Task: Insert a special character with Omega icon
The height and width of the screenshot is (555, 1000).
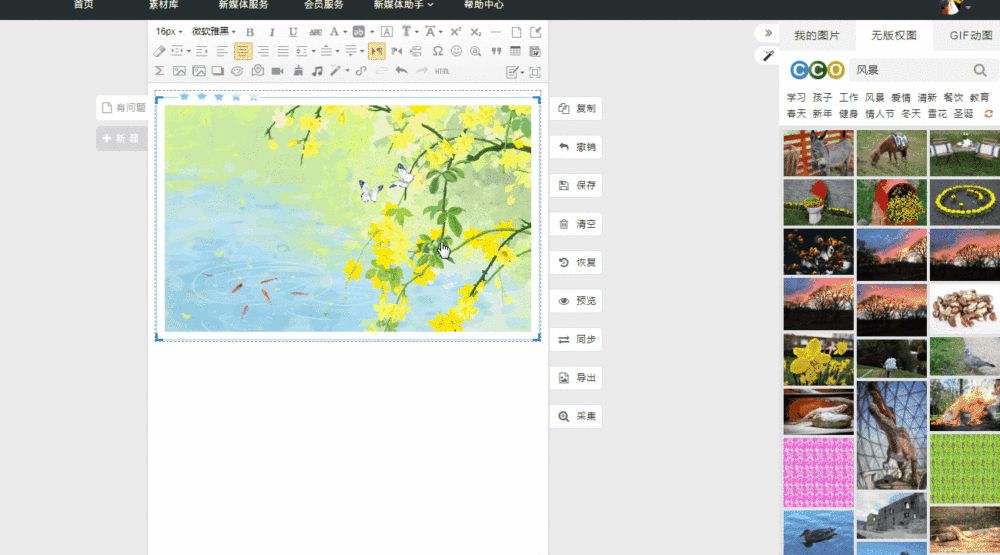Action: 437,51
